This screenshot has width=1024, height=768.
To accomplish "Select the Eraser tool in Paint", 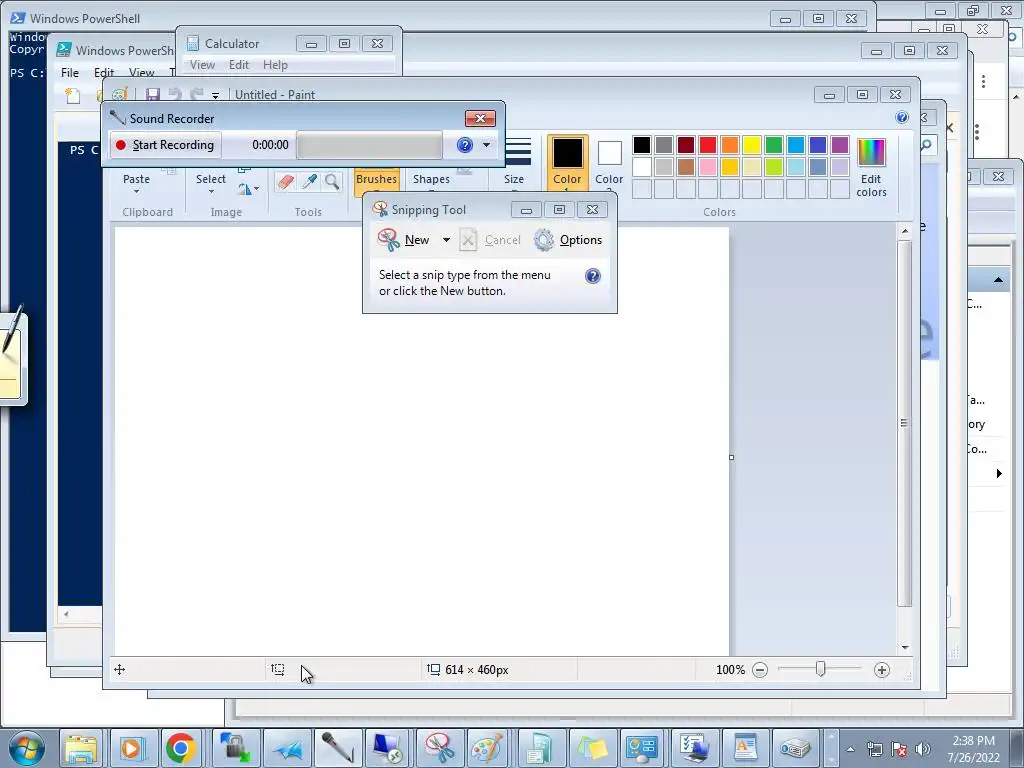I will pyautogui.click(x=285, y=181).
